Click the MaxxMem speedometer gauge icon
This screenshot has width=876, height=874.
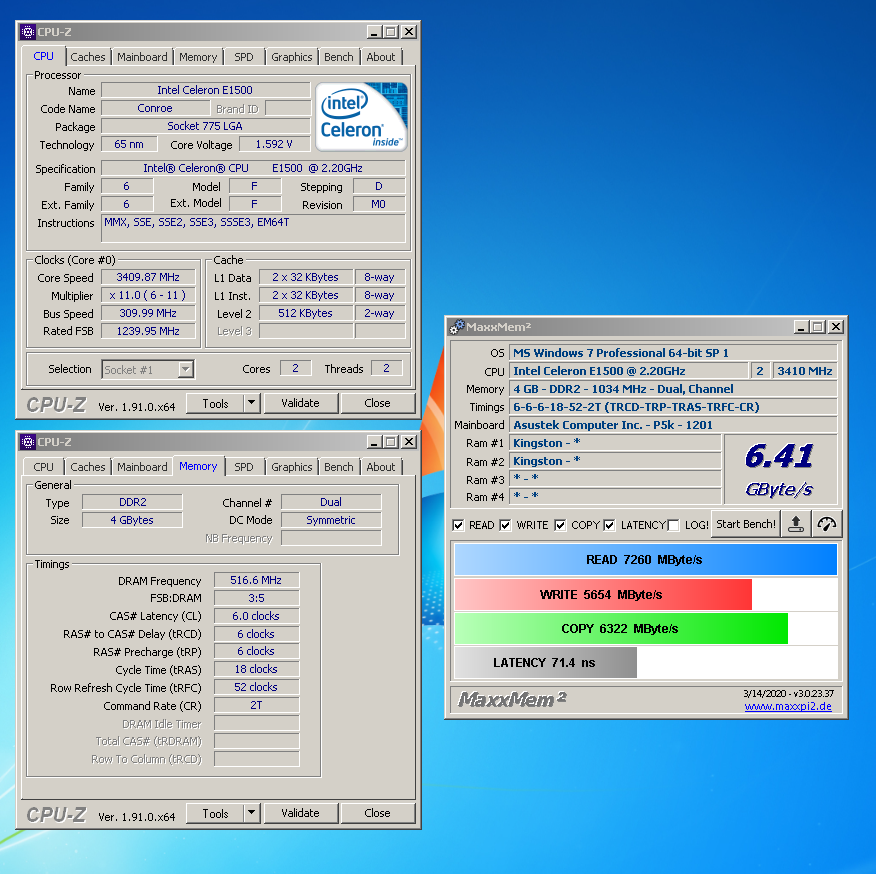826,524
